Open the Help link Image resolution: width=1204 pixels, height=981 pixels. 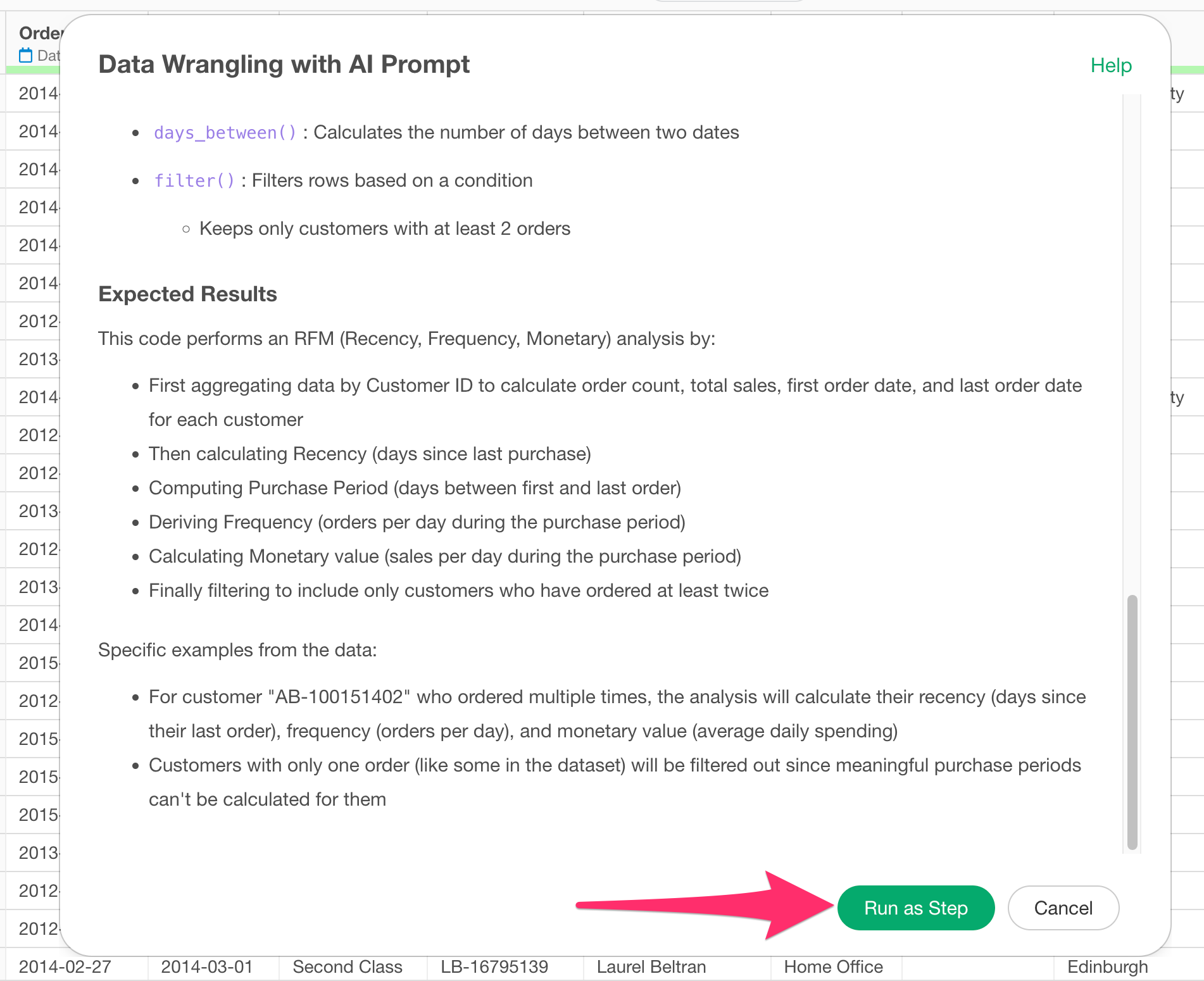pos(1111,65)
